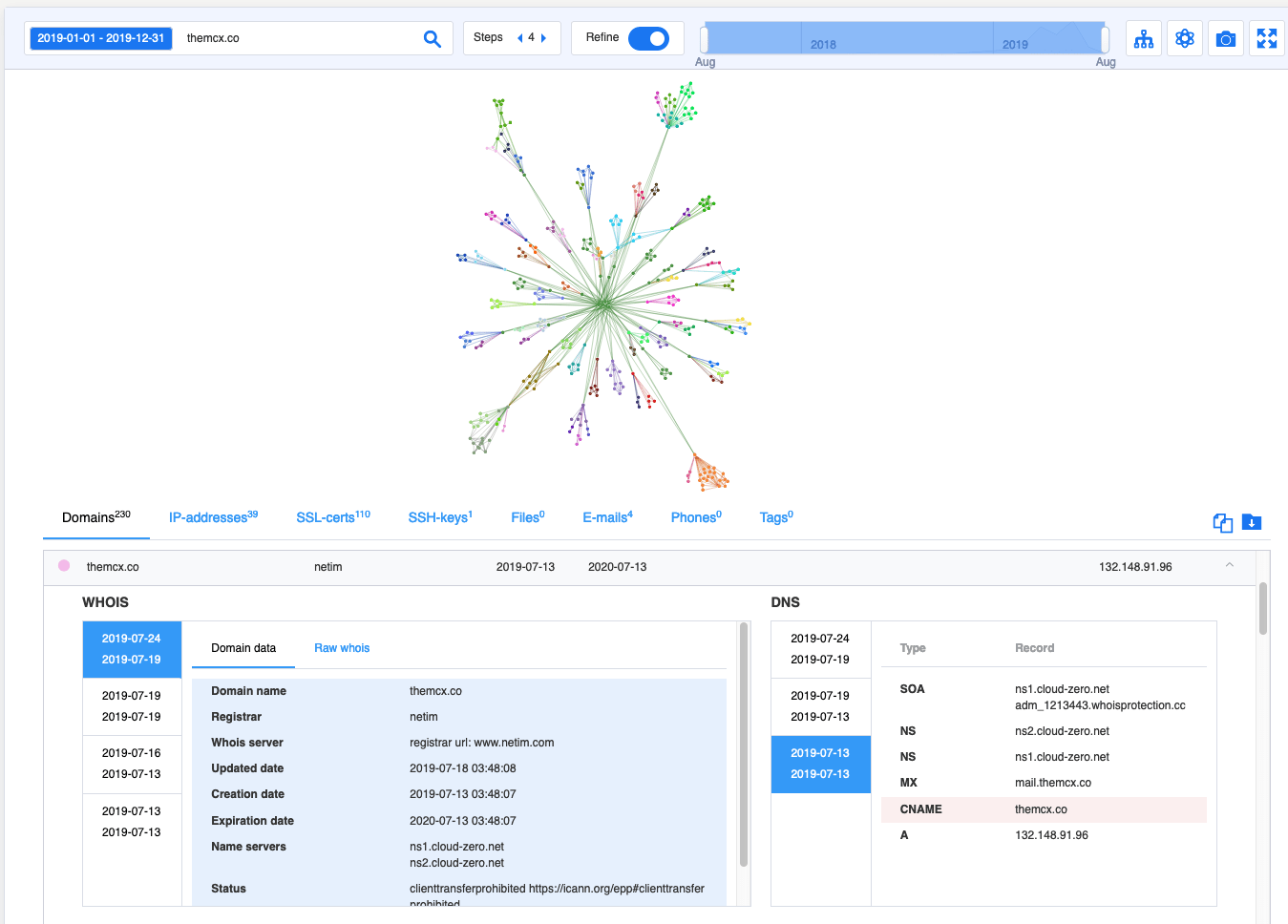Screen dimensions: 1288x924
Task: Disable the Refine toggle
Action: [649, 37]
